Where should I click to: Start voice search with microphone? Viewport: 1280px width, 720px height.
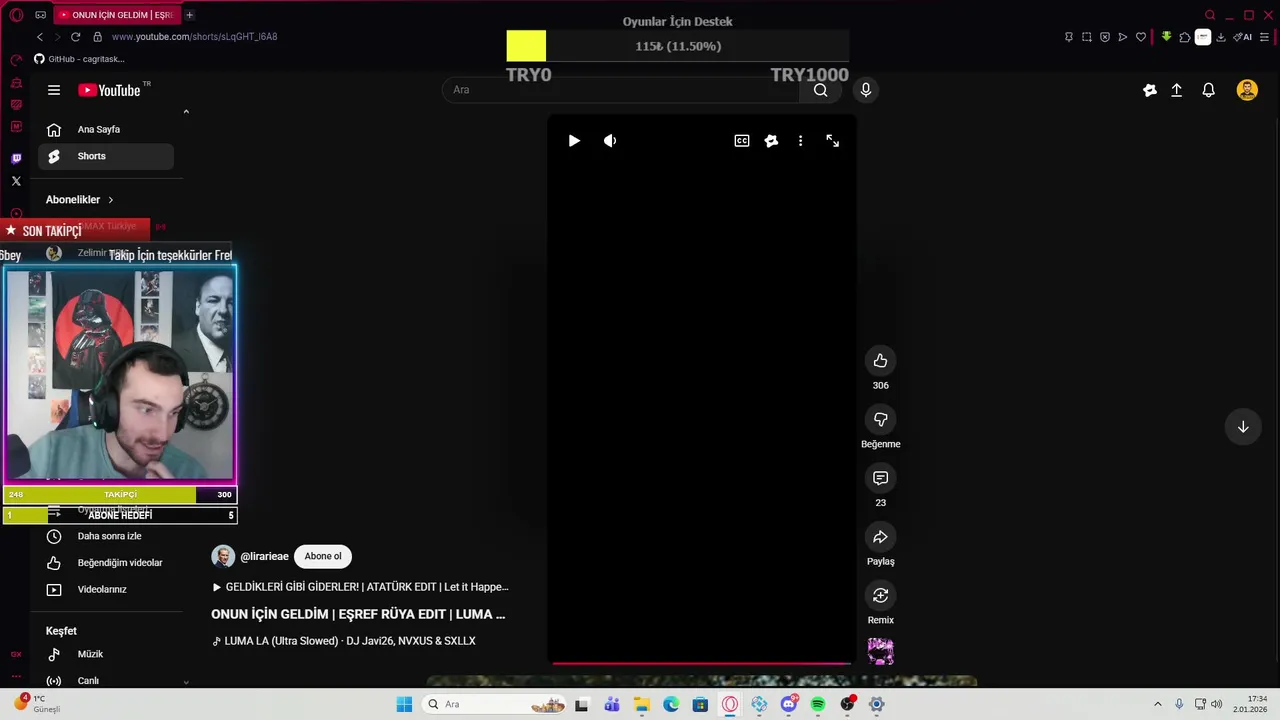pos(866,90)
